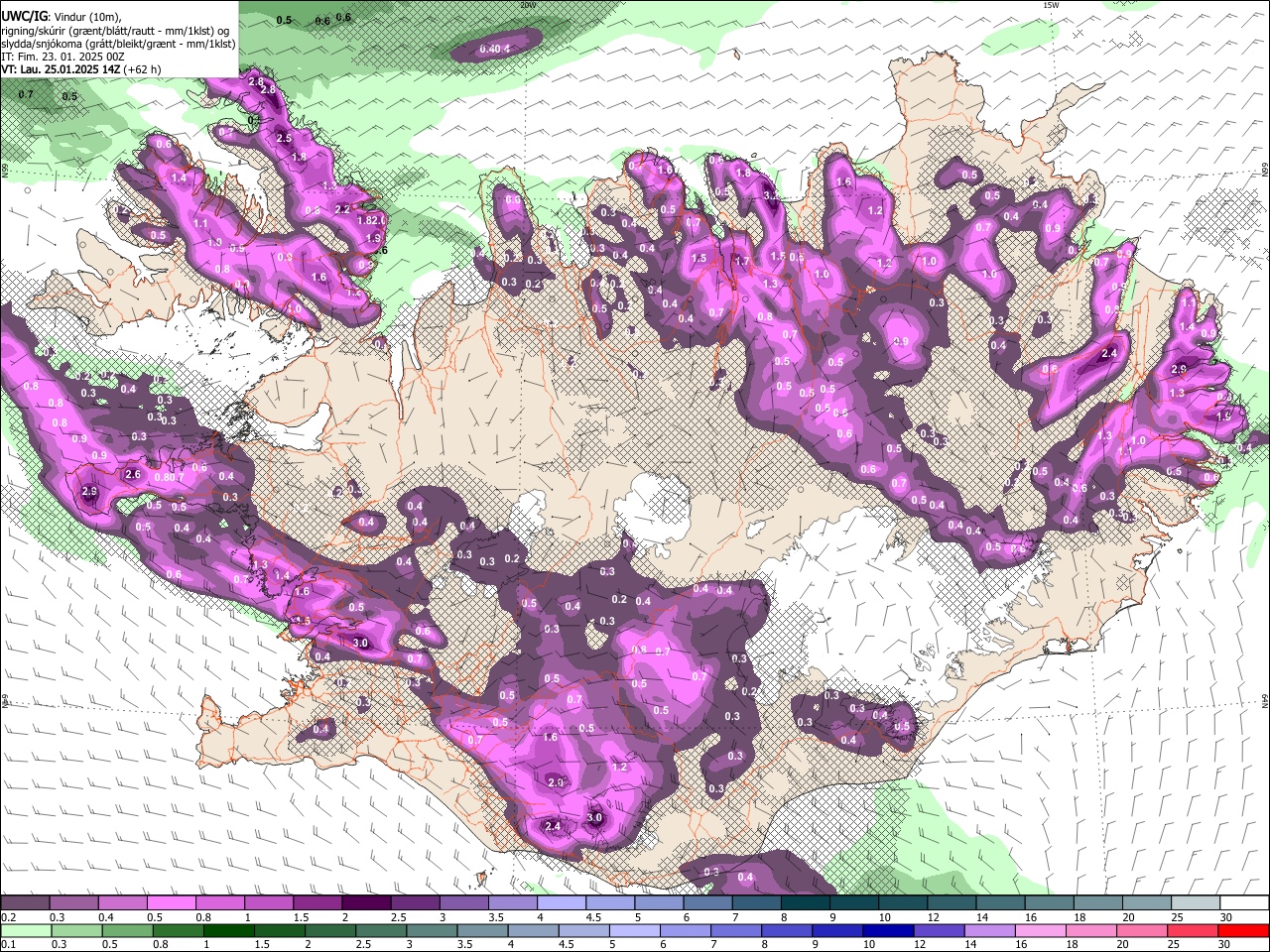Select rain legend swatch between 0.3 and 0.5
Viewport: 1270px width, 952px height.
(x=76, y=930)
